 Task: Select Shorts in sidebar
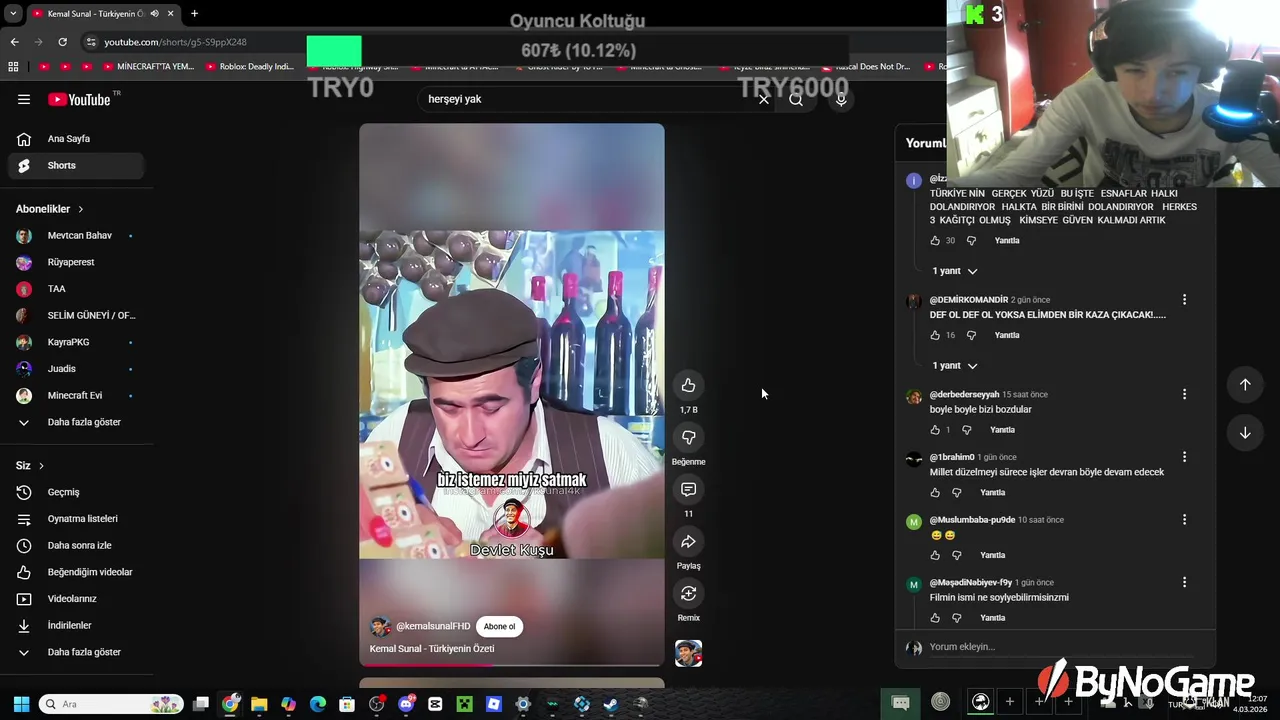pos(76,166)
